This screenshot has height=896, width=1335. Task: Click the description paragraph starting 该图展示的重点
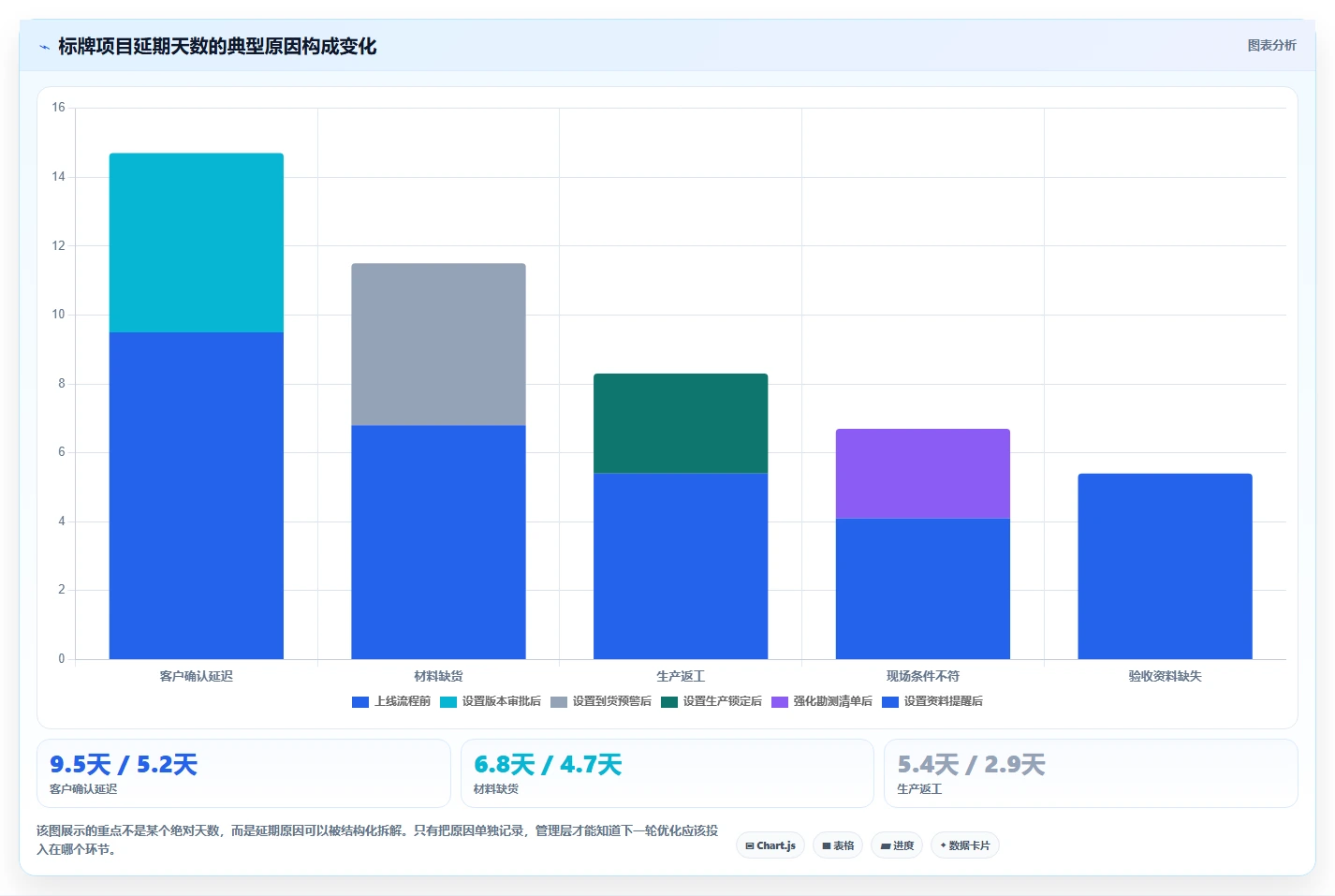[377, 840]
